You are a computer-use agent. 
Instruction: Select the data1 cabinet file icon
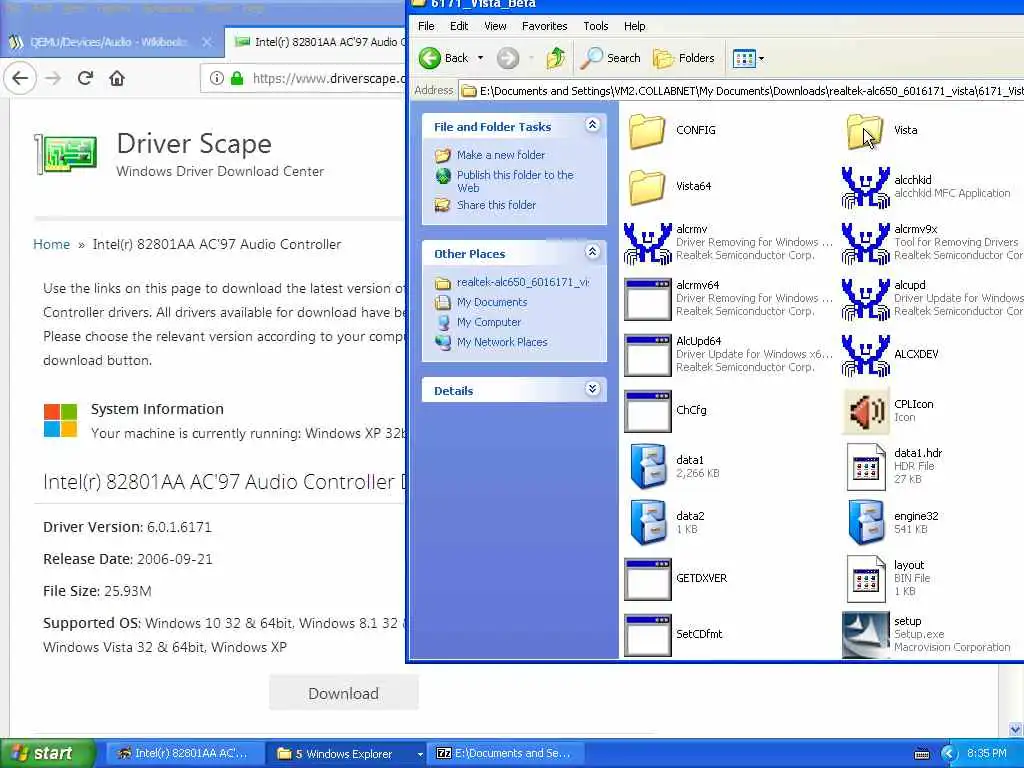point(647,467)
